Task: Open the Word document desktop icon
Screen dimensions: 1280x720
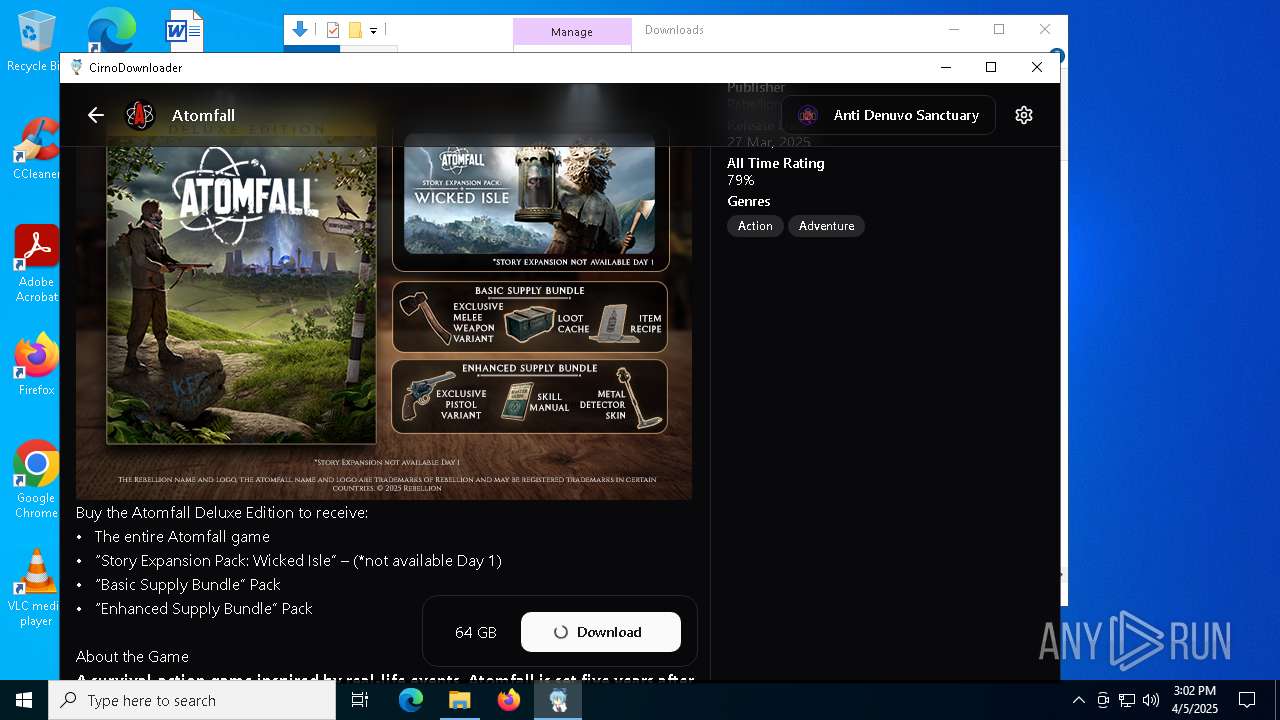Action: tap(185, 30)
